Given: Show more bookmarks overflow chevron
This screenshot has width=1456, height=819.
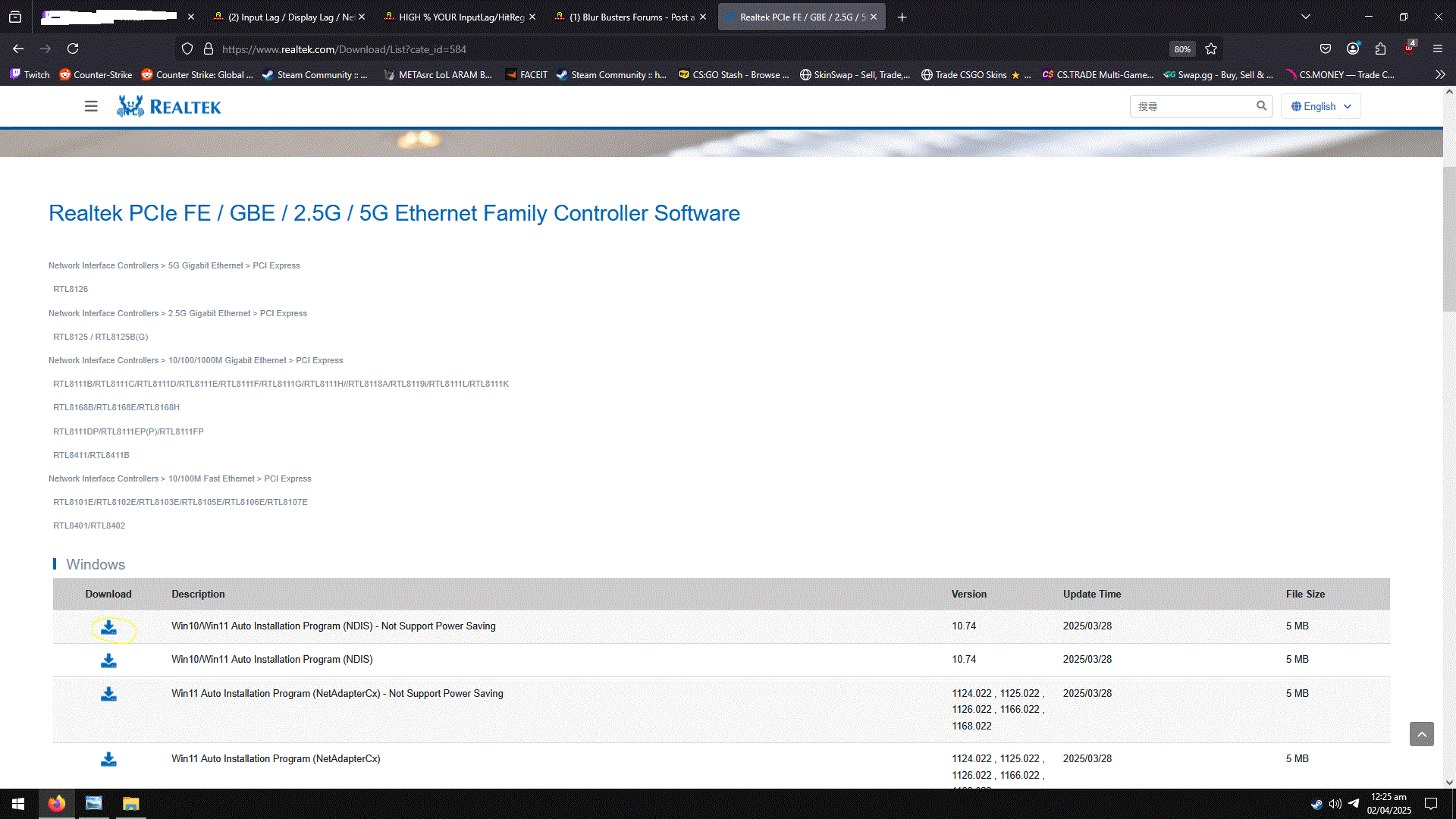Looking at the screenshot, I should [x=1440, y=74].
